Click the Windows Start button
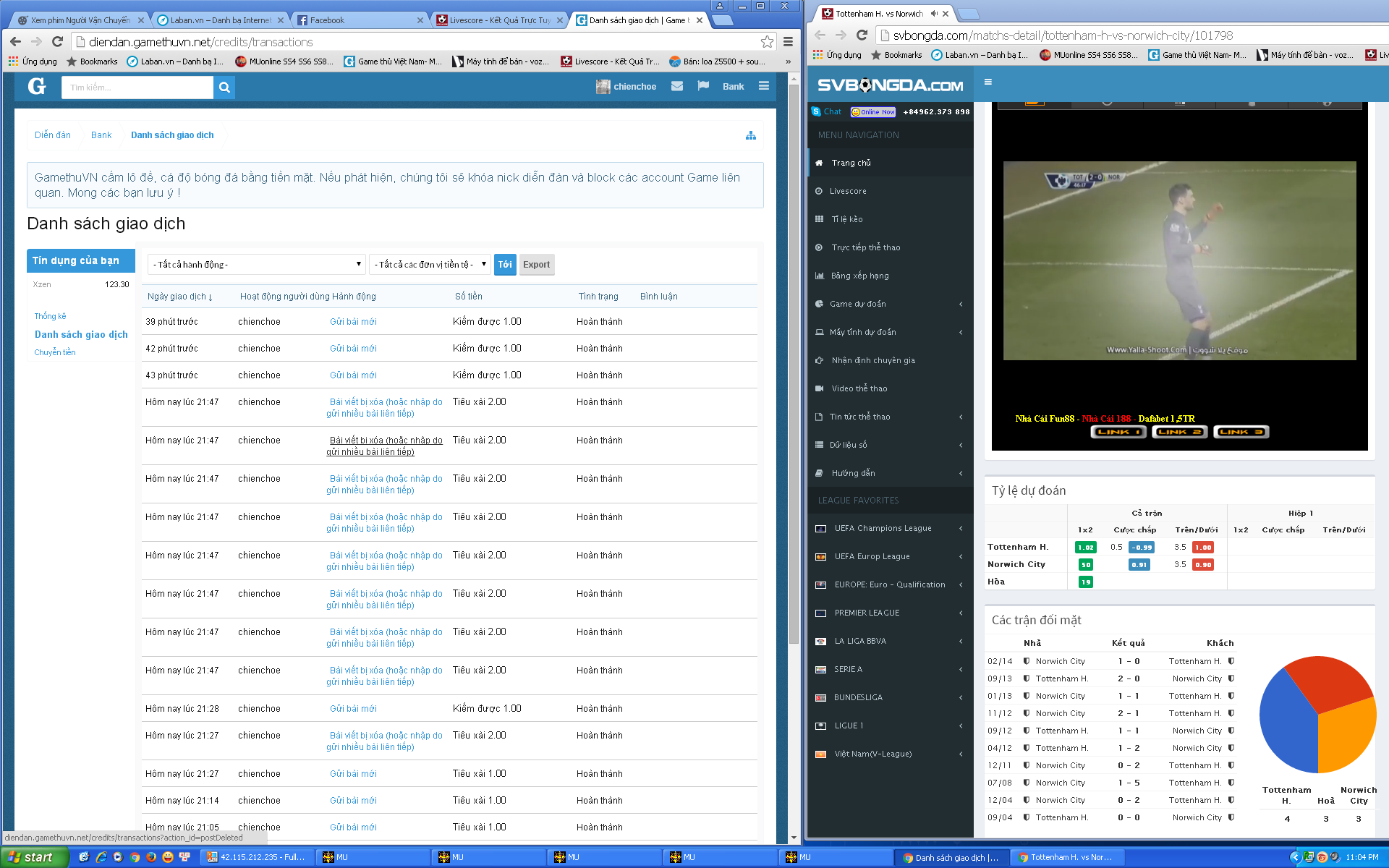This screenshot has width=1389, height=868. 34,857
